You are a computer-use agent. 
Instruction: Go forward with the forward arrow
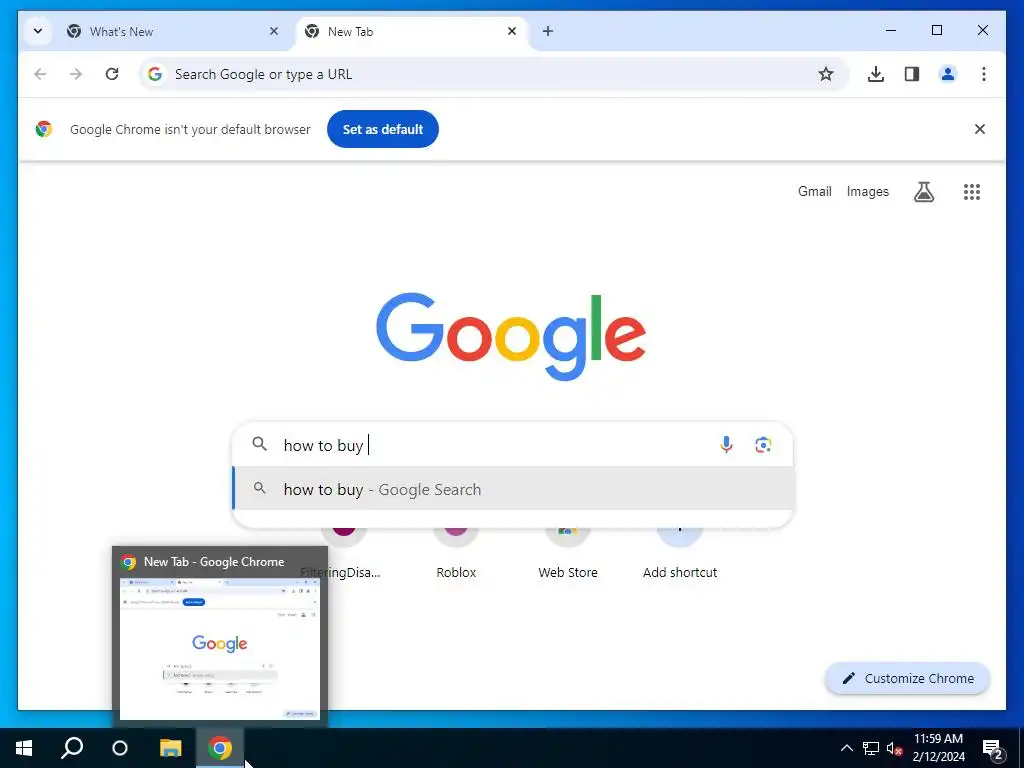pyautogui.click(x=76, y=74)
